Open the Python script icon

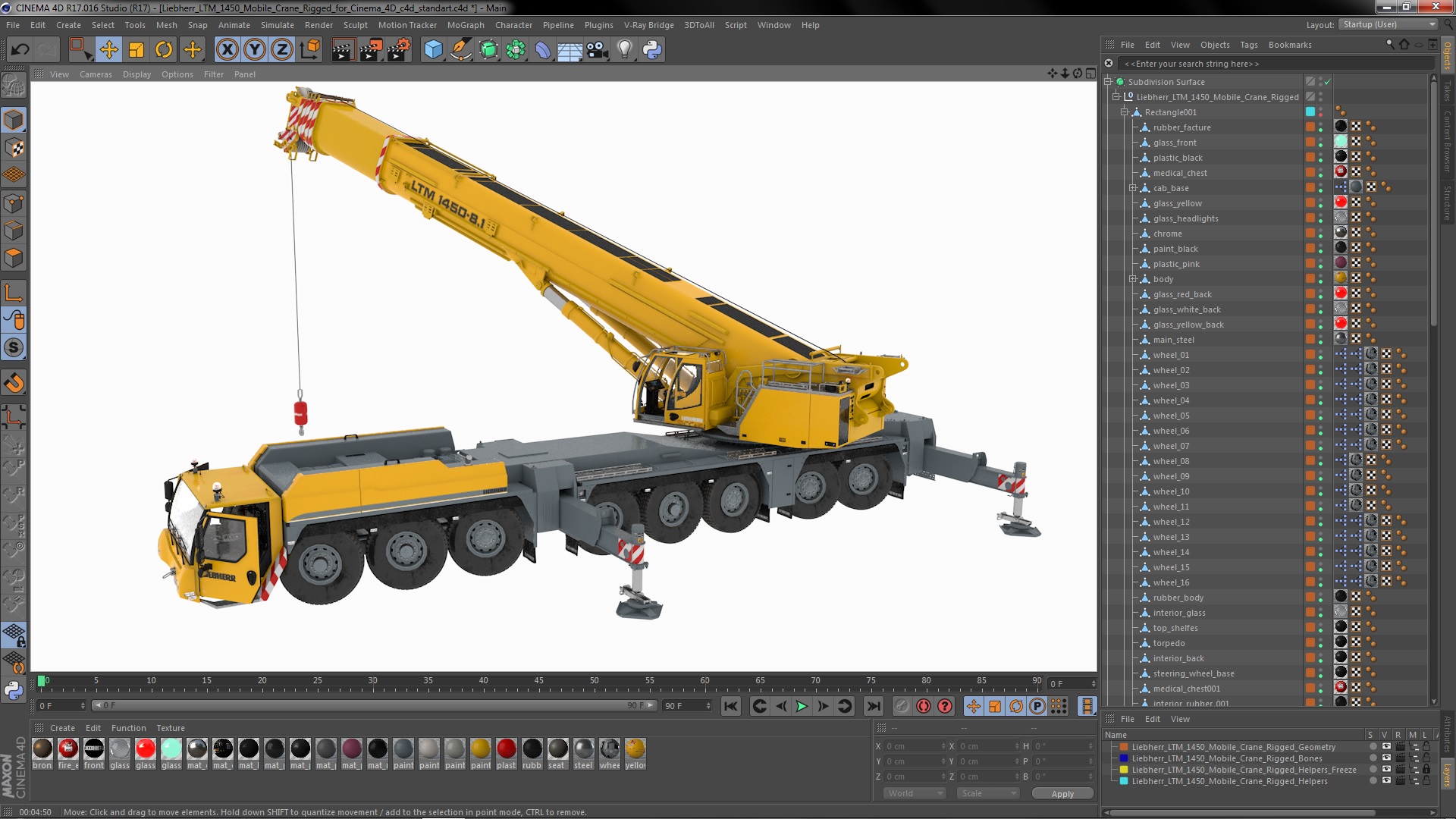(652, 50)
